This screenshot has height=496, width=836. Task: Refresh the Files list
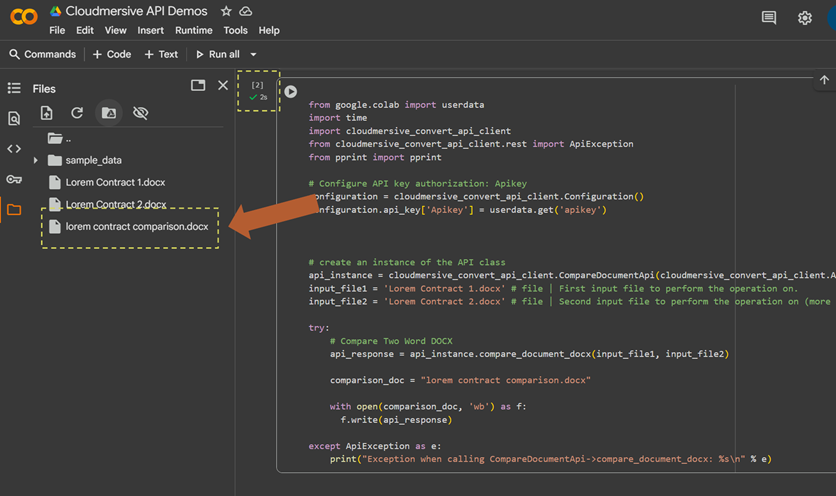(77, 113)
